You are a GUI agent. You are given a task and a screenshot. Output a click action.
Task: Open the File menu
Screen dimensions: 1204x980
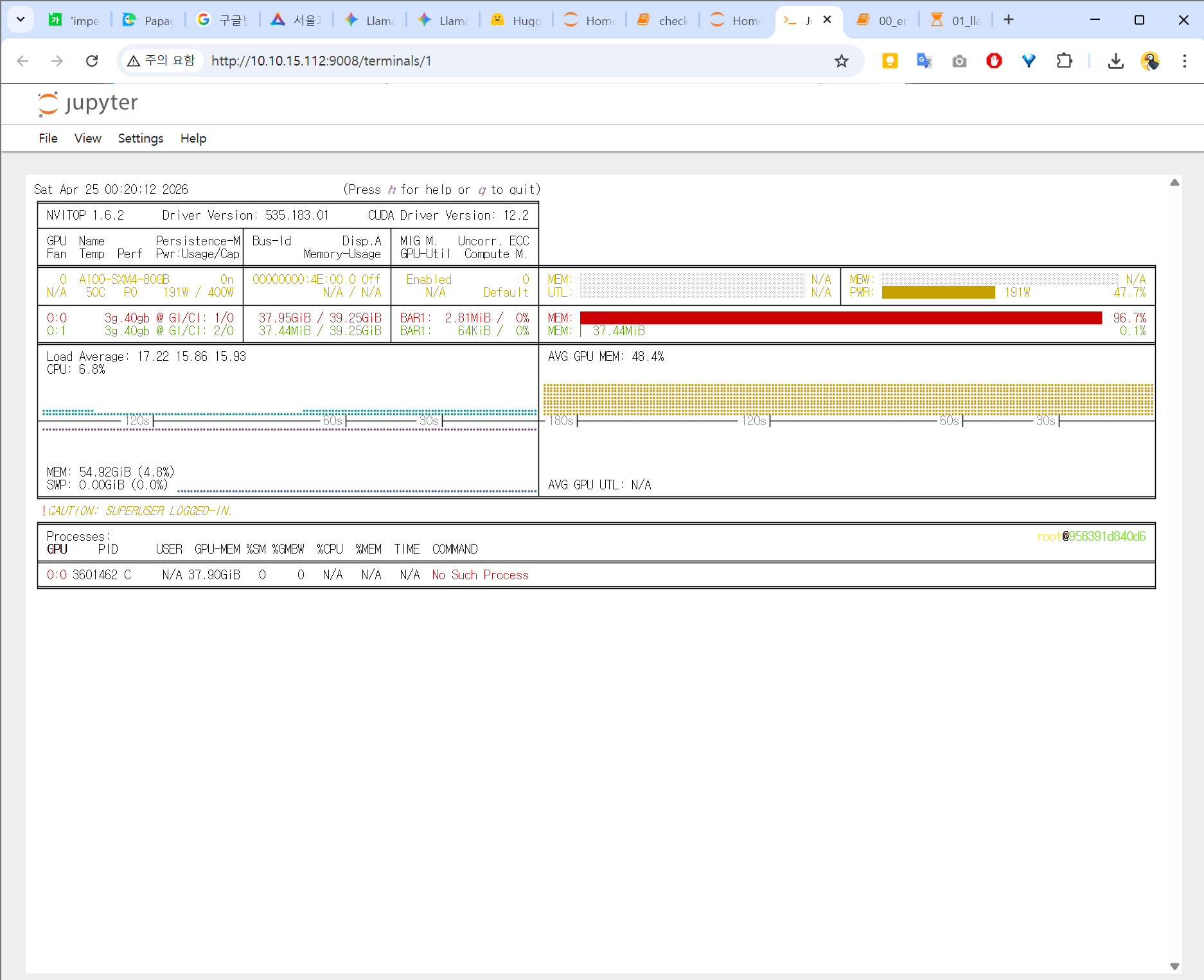pos(48,139)
